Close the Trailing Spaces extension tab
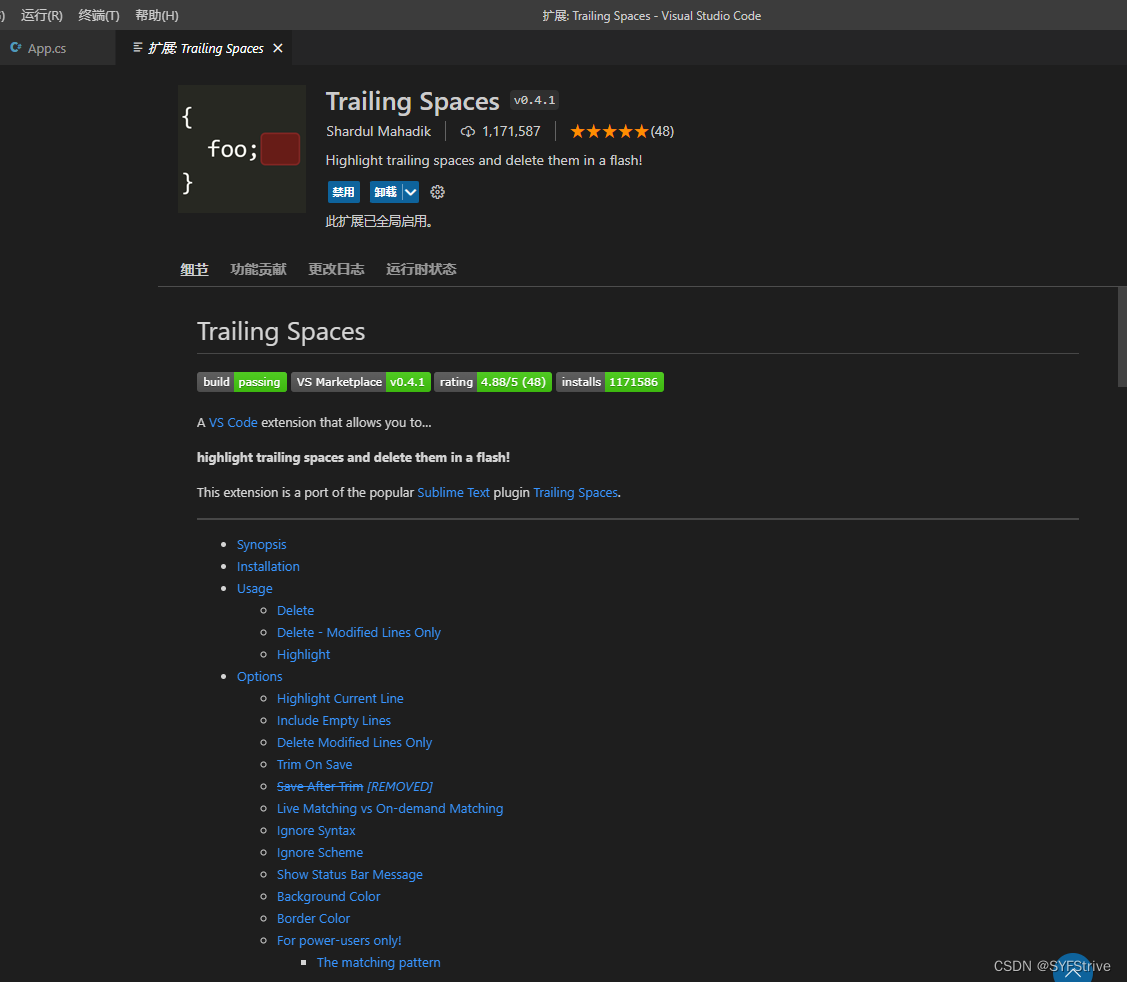 tap(278, 48)
